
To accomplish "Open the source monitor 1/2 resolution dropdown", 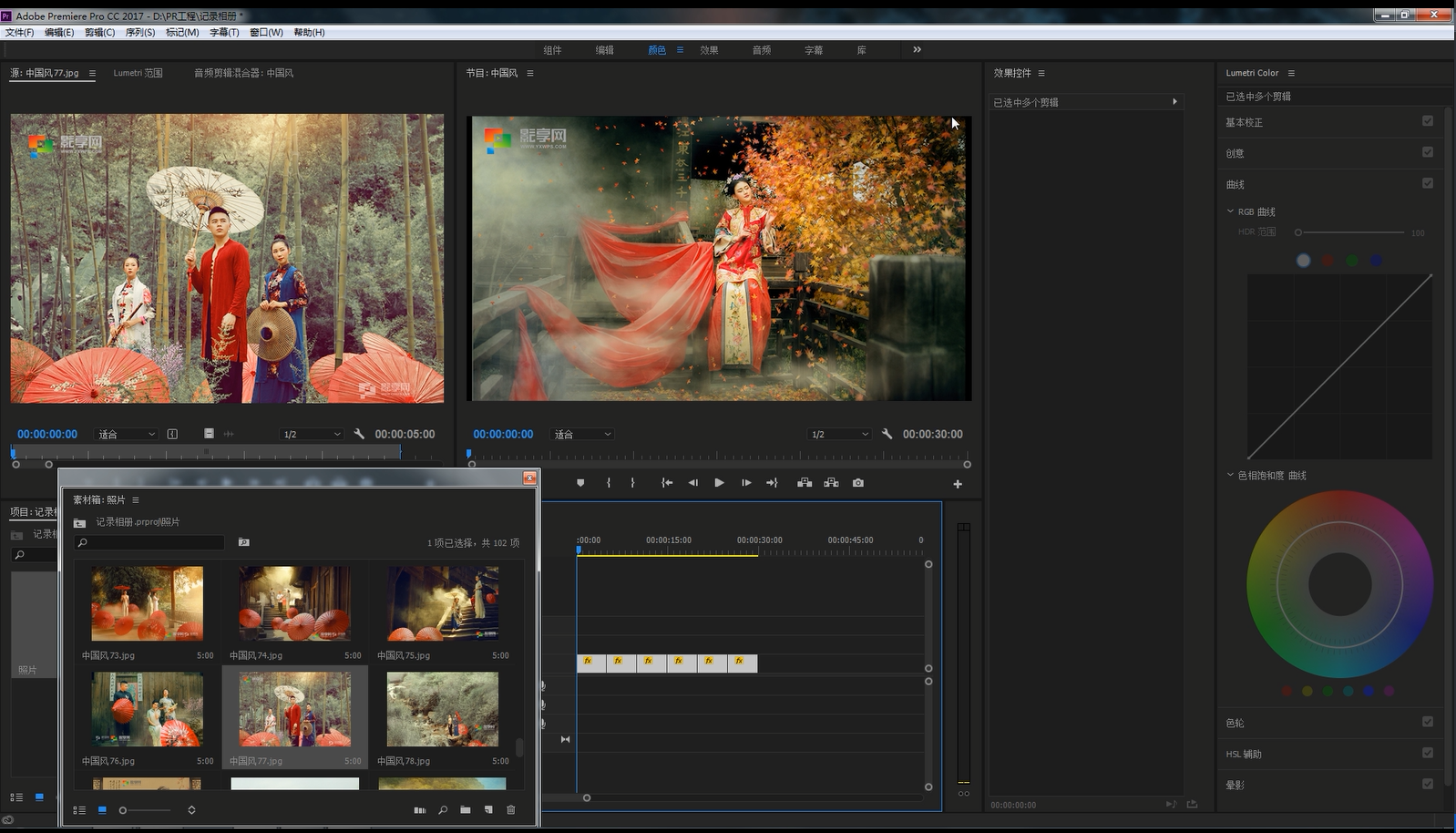I will (312, 435).
